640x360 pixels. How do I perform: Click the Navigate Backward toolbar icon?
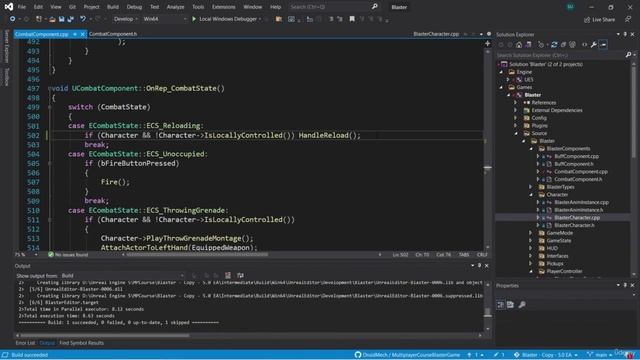pos(12,19)
